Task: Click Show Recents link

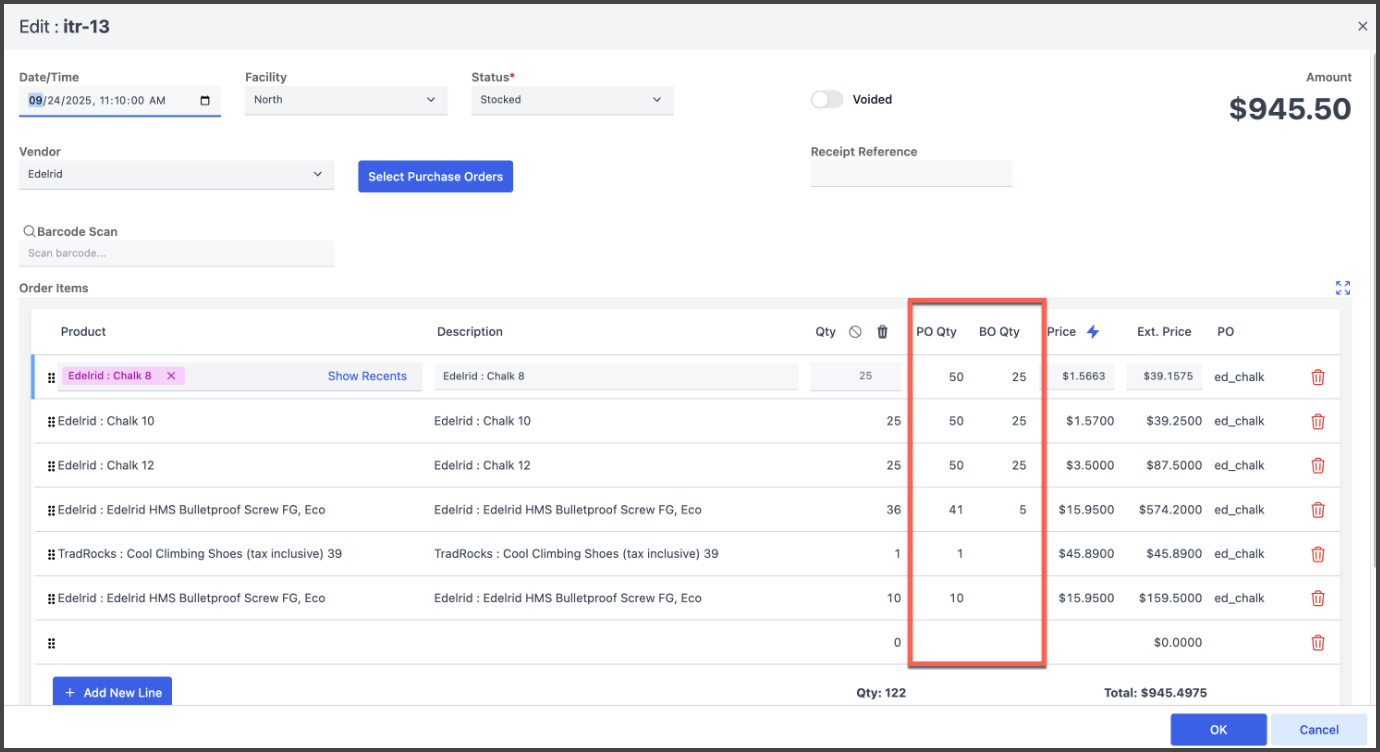Action: 367,376
